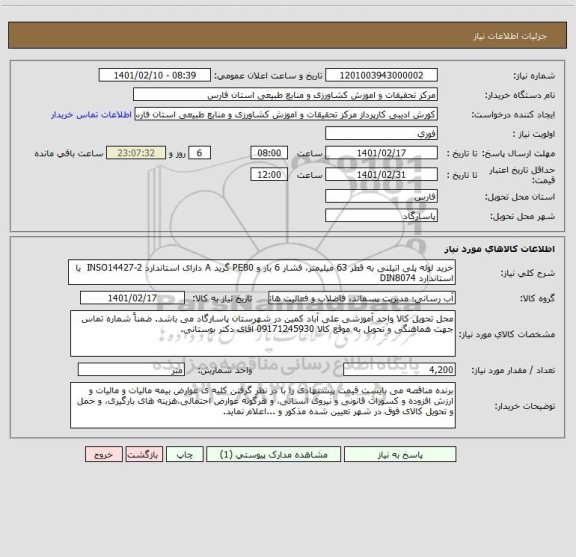This screenshot has height=557, width=576.
Task: Click the مشخصات کالای مورد نیاز text area
Action: (263, 333)
